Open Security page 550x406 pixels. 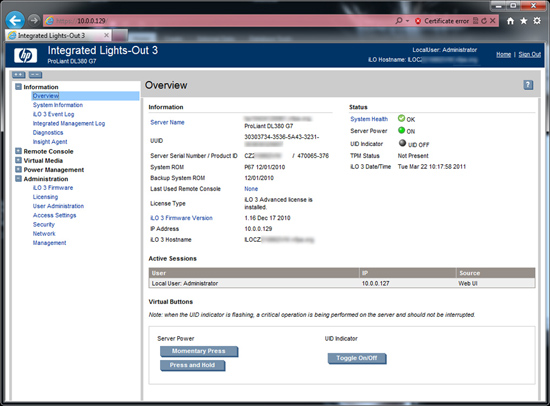tap(44, 224)
